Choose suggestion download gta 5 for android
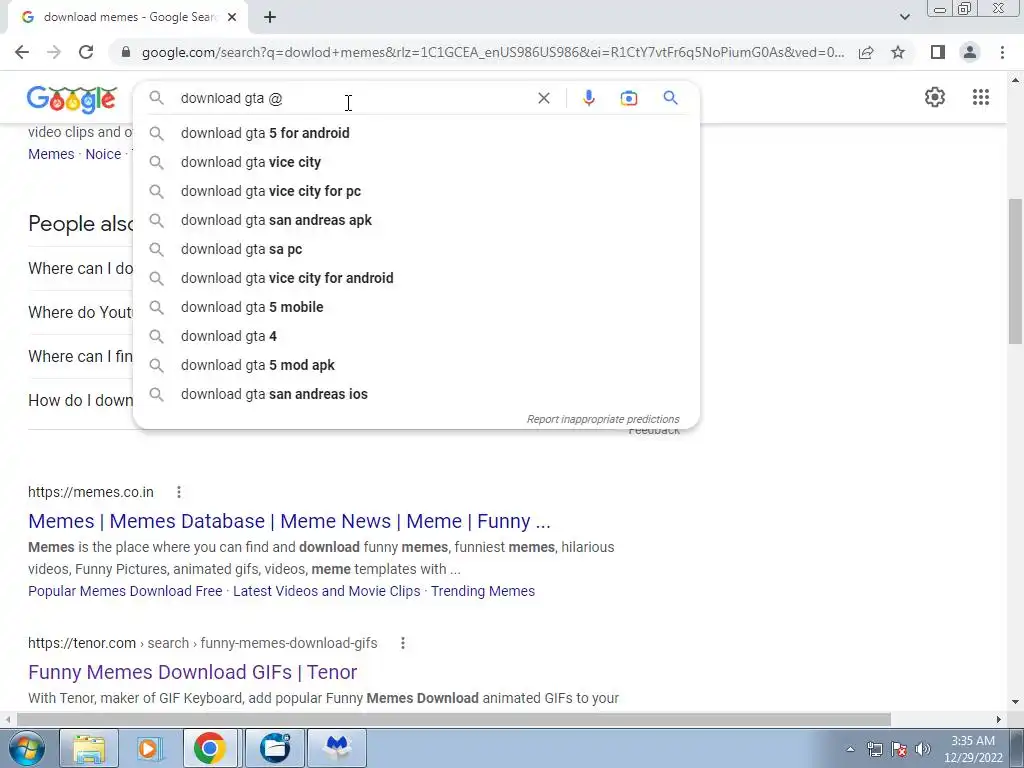The height and width of the screenshot is (768, 1024). click(416, 133)
